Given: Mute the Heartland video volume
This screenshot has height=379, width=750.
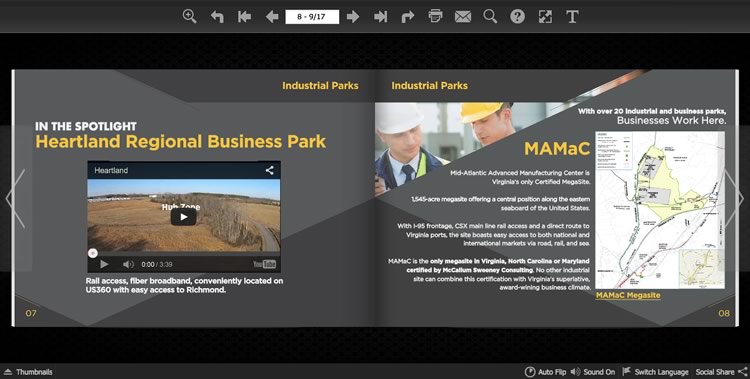Looking at the screenshot, I should pyautogui.click(x=128, y=264).
